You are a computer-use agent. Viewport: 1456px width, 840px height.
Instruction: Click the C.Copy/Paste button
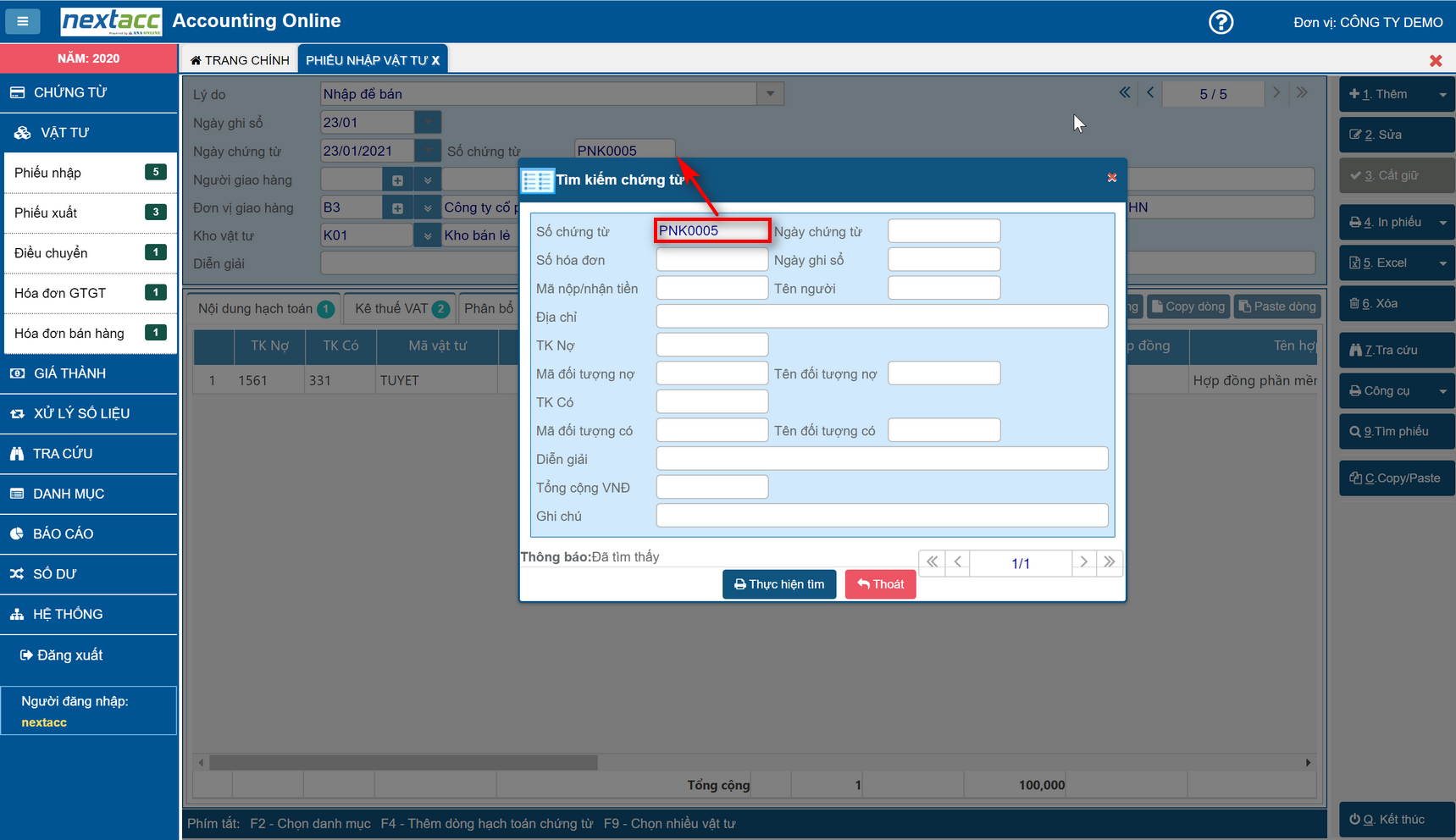pos(1395,478)
